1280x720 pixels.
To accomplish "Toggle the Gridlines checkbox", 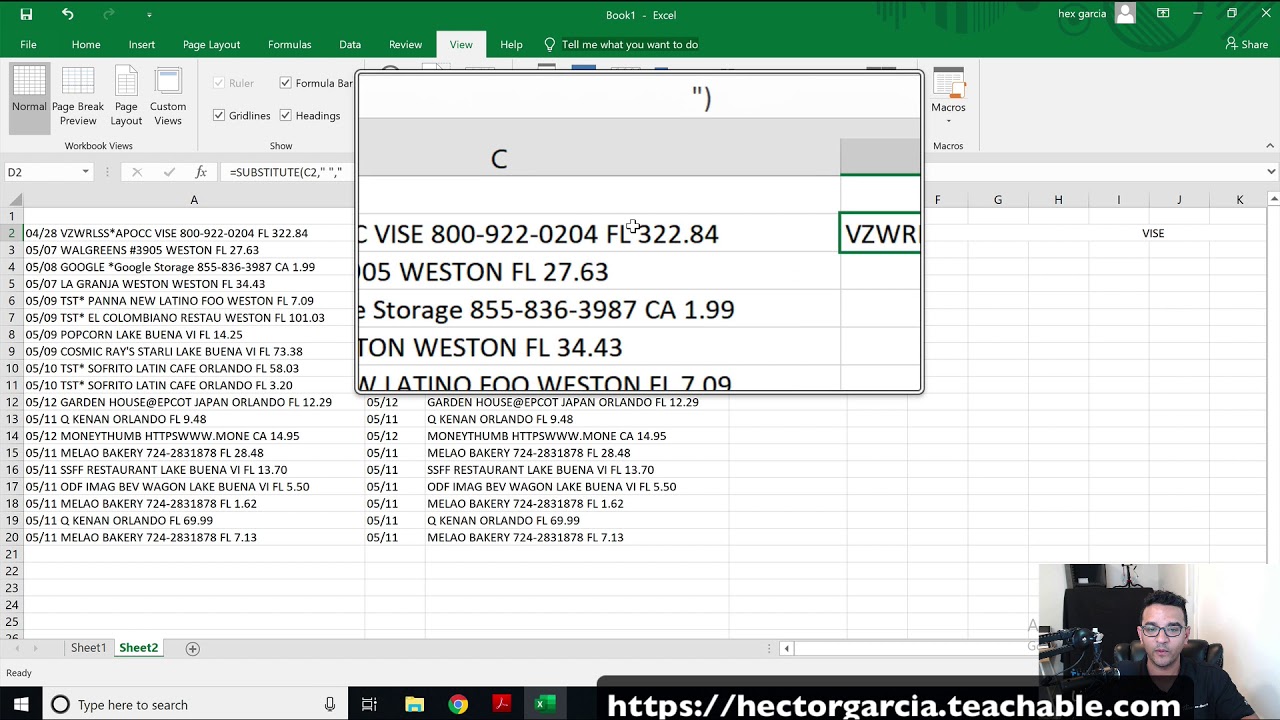I will click(219, 116).
